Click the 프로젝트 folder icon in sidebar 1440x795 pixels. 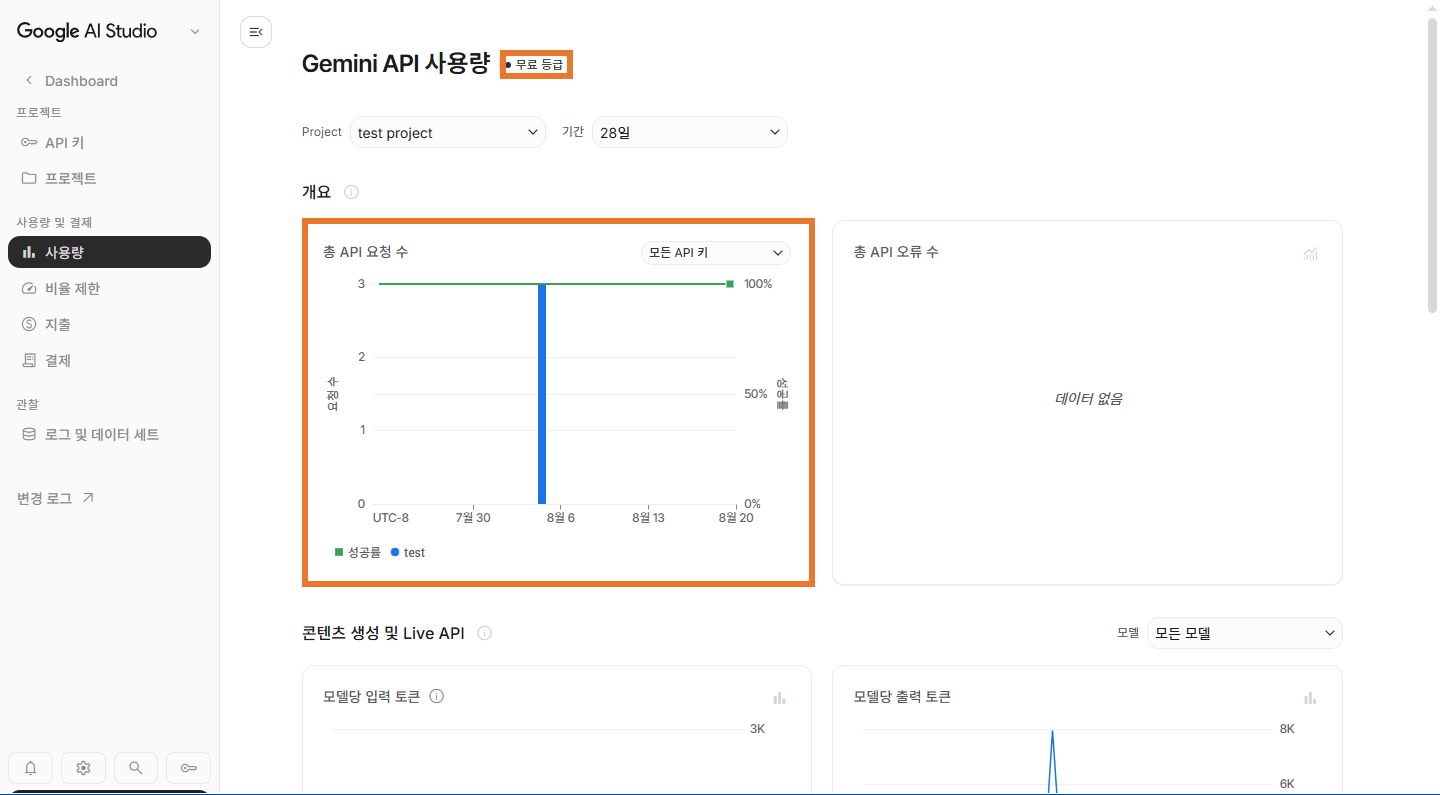pyautogui.click(x=29, y=178)
